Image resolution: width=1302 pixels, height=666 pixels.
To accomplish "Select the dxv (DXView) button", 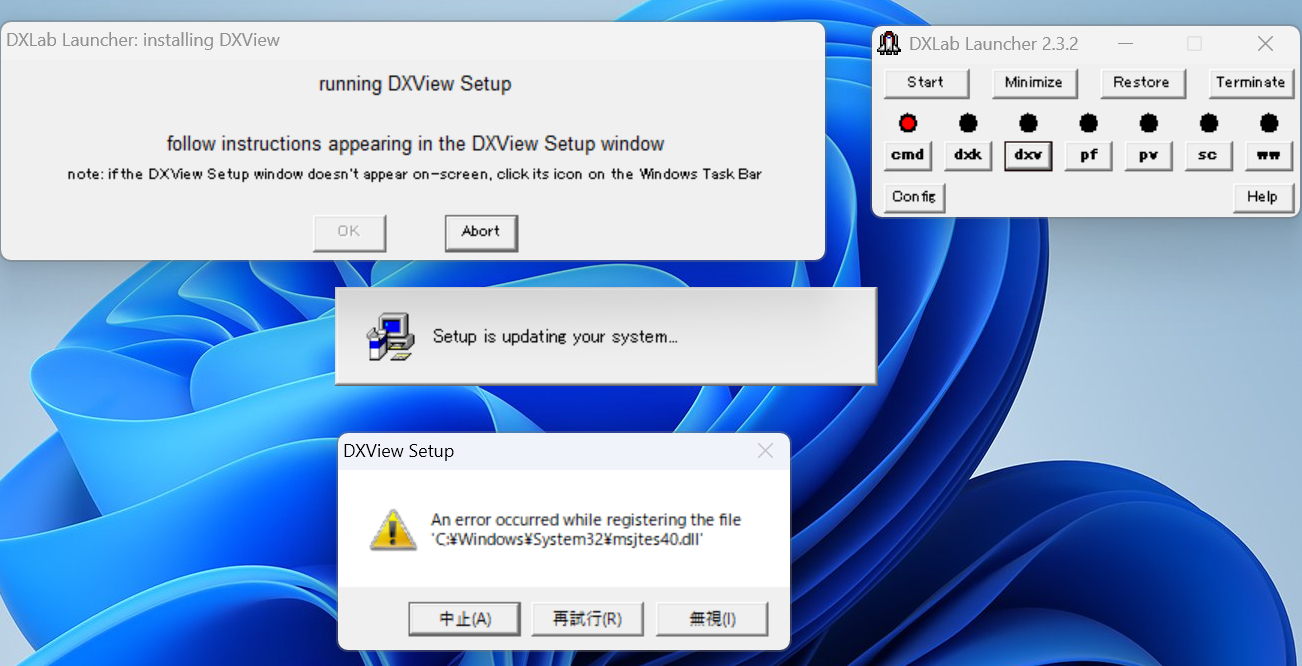I will pos(1028,155).
